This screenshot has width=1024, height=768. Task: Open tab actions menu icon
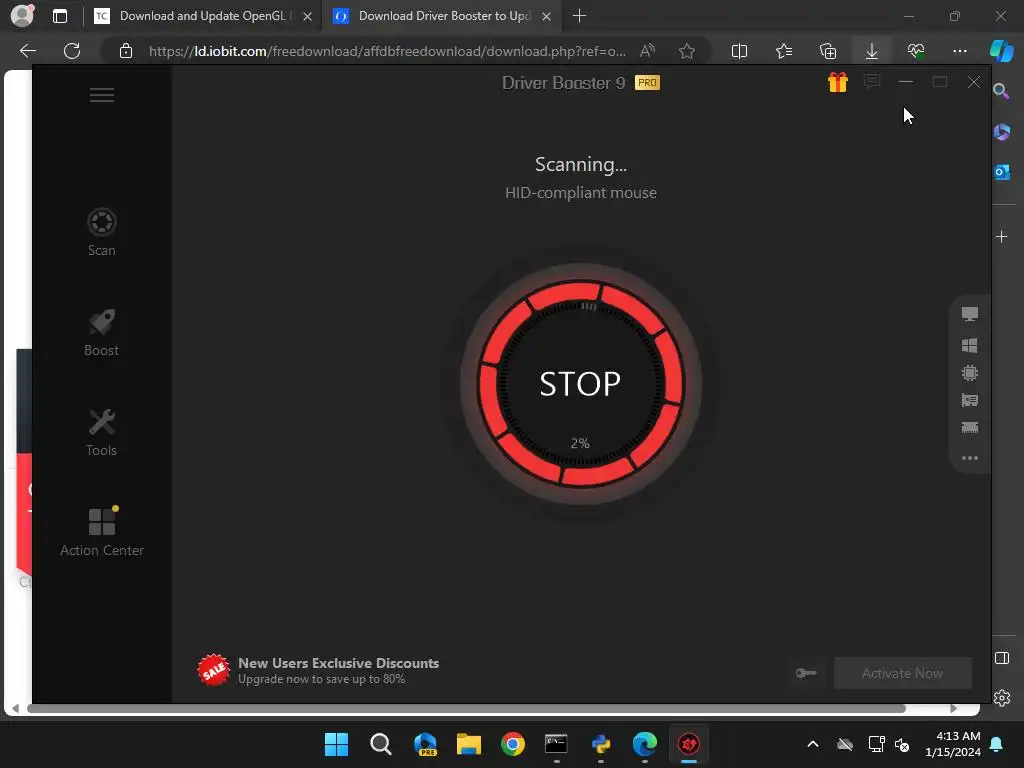(60, 16)
